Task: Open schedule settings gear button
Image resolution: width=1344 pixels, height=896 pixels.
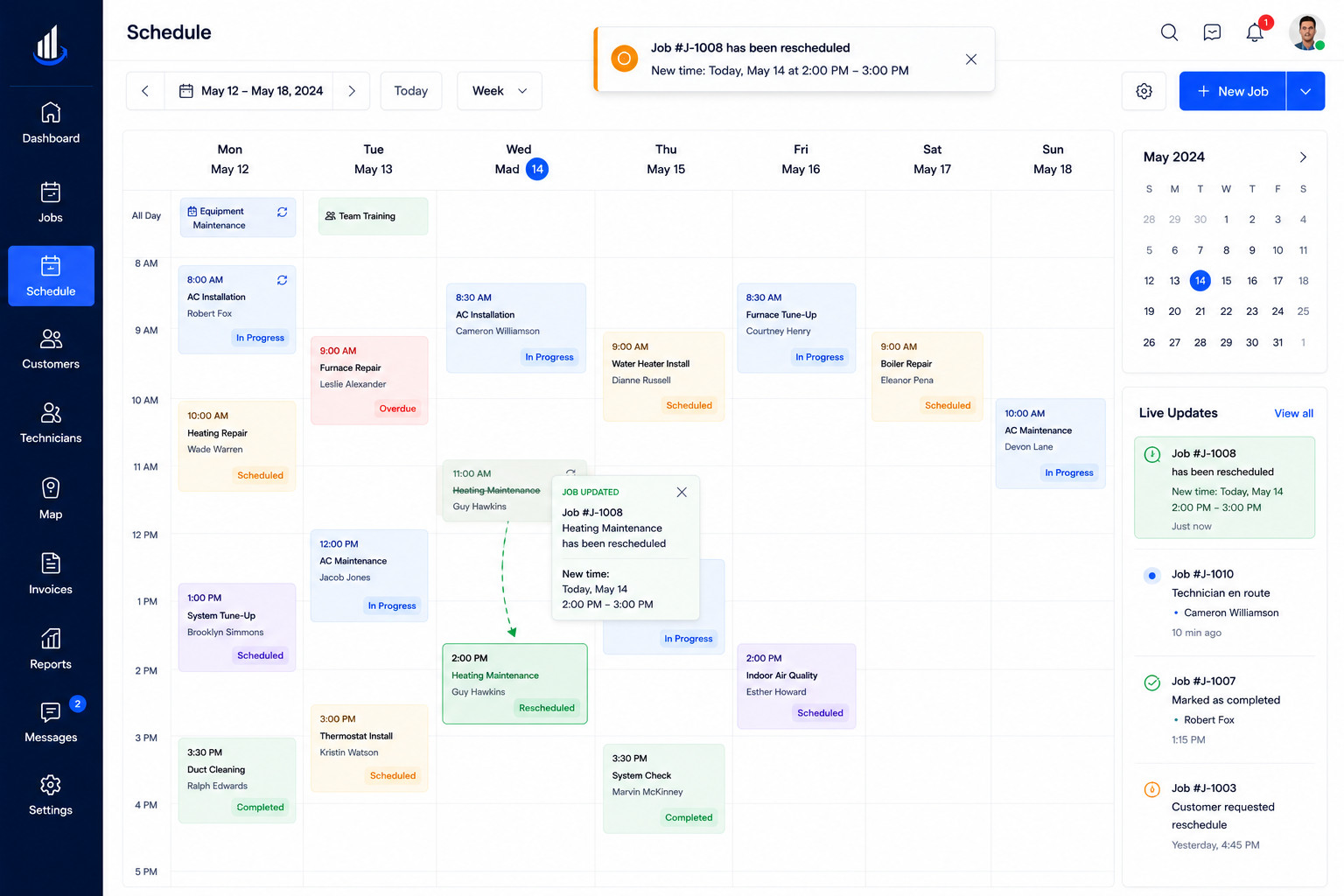Action: point(1144,91)
